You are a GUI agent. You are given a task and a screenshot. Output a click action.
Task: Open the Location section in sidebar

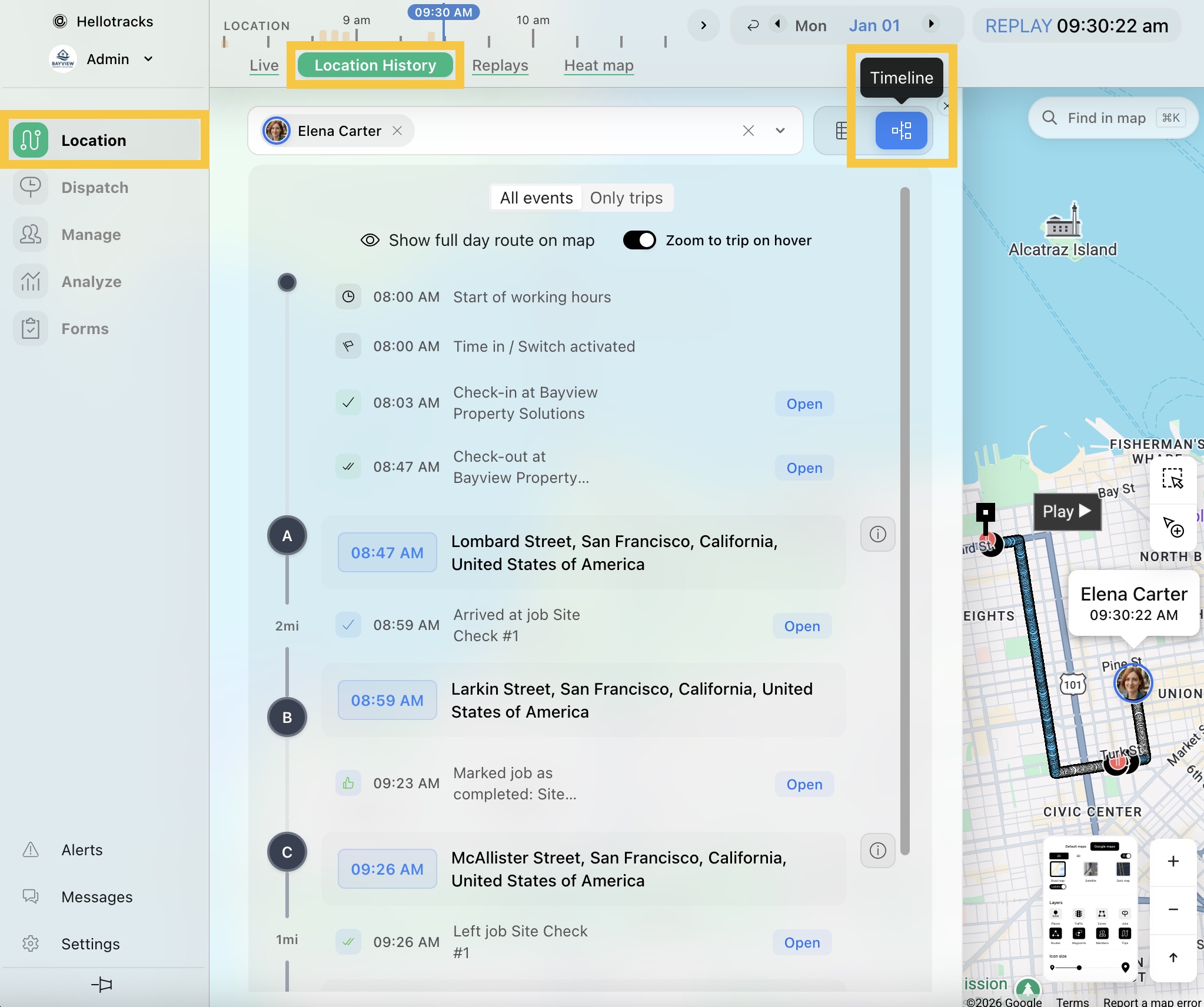[105, 140]
